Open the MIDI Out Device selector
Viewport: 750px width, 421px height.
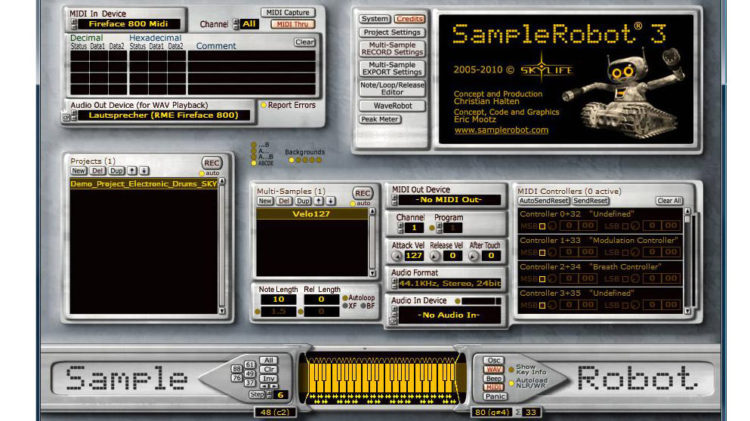click(449, 200)
